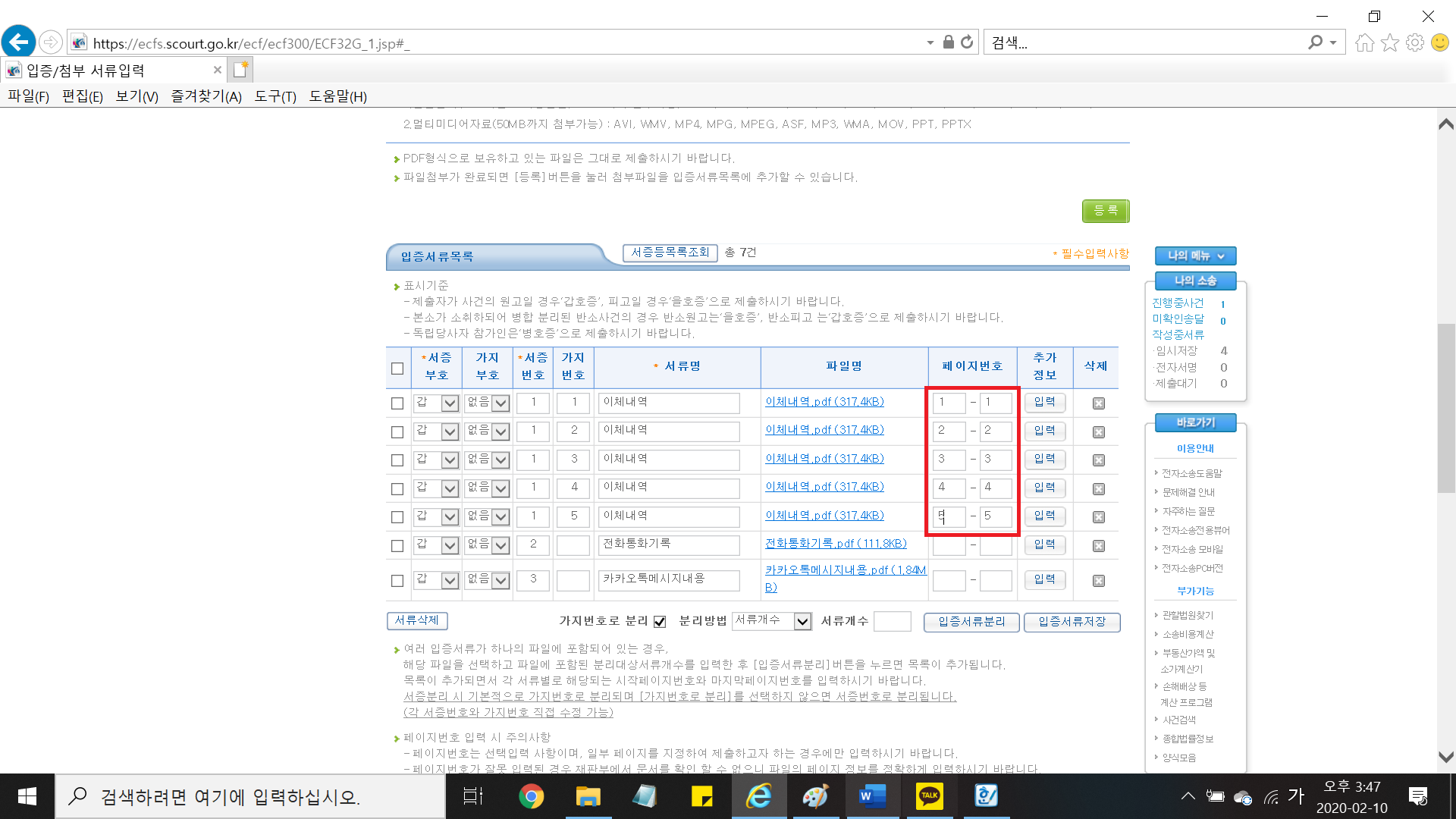The width and height of the screenshot is (1456, 819).
Task: Open the favorites star icon
Action: coord(1389,43)
